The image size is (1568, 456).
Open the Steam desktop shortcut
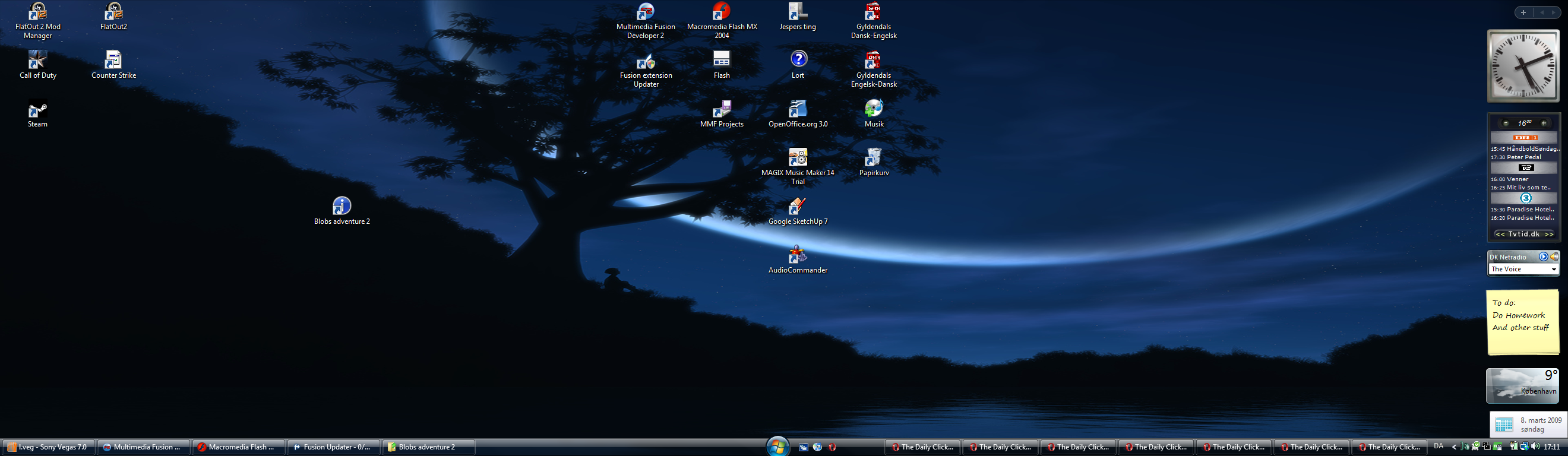tap(37, 111)
